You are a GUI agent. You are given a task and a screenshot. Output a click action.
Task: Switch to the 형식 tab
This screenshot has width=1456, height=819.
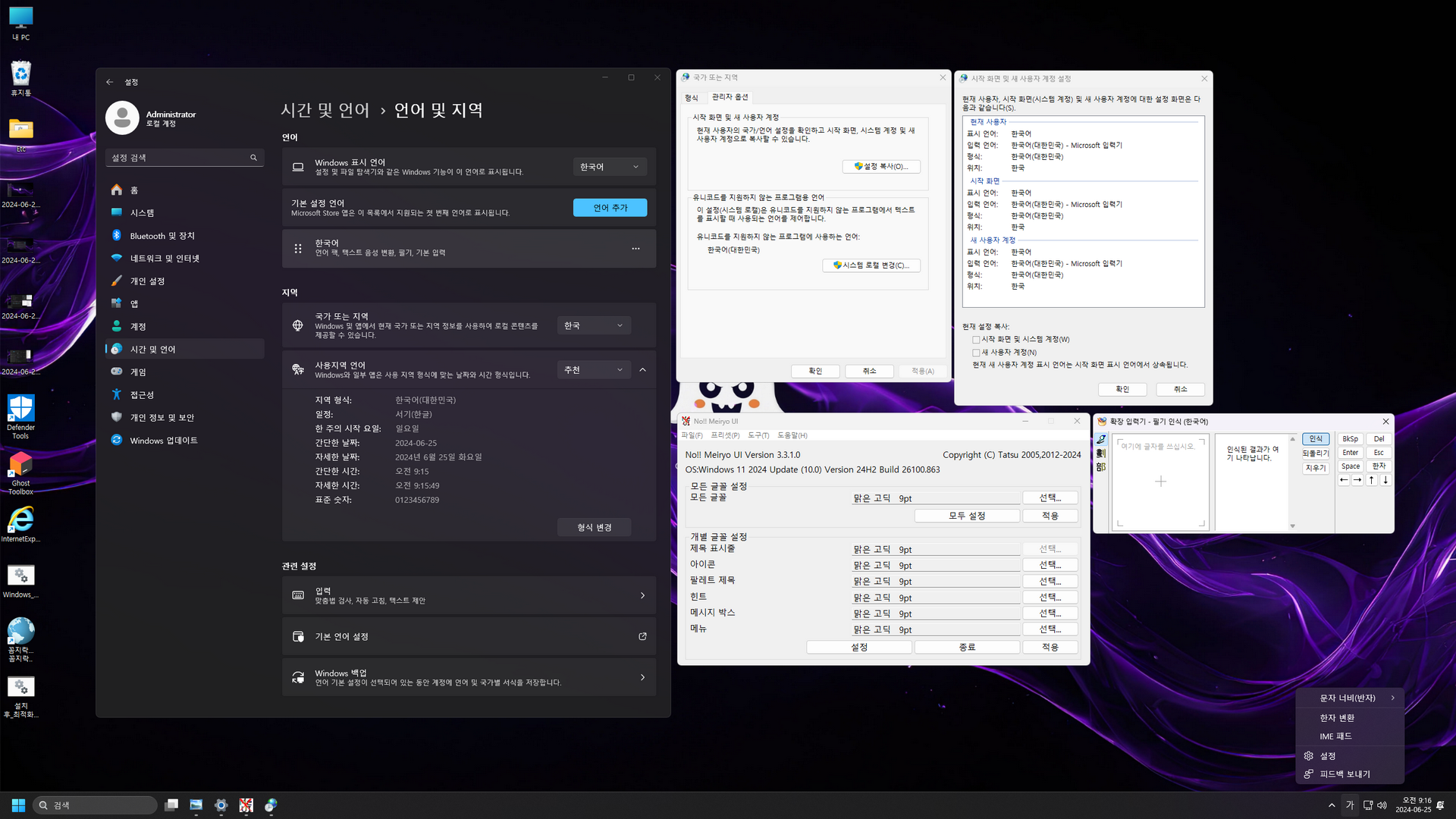click(x=692, y=97)
